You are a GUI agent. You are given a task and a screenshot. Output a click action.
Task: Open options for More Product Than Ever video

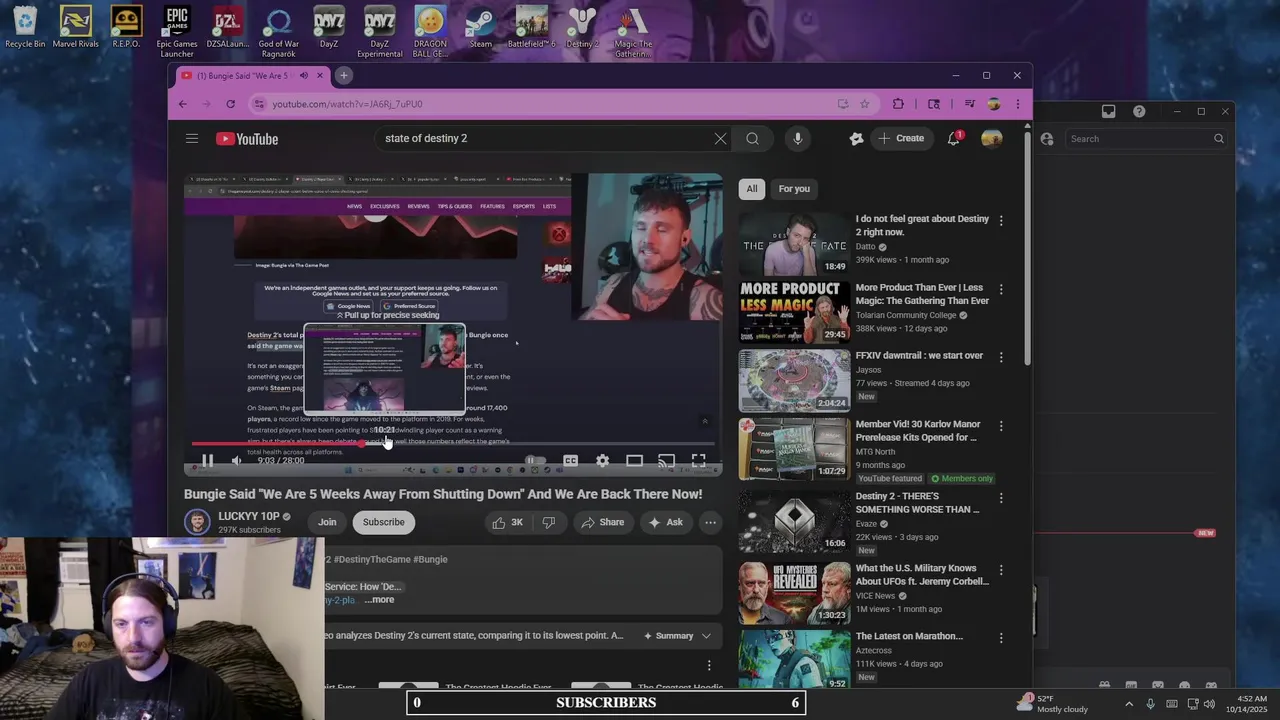click(x=1001, y=289)
